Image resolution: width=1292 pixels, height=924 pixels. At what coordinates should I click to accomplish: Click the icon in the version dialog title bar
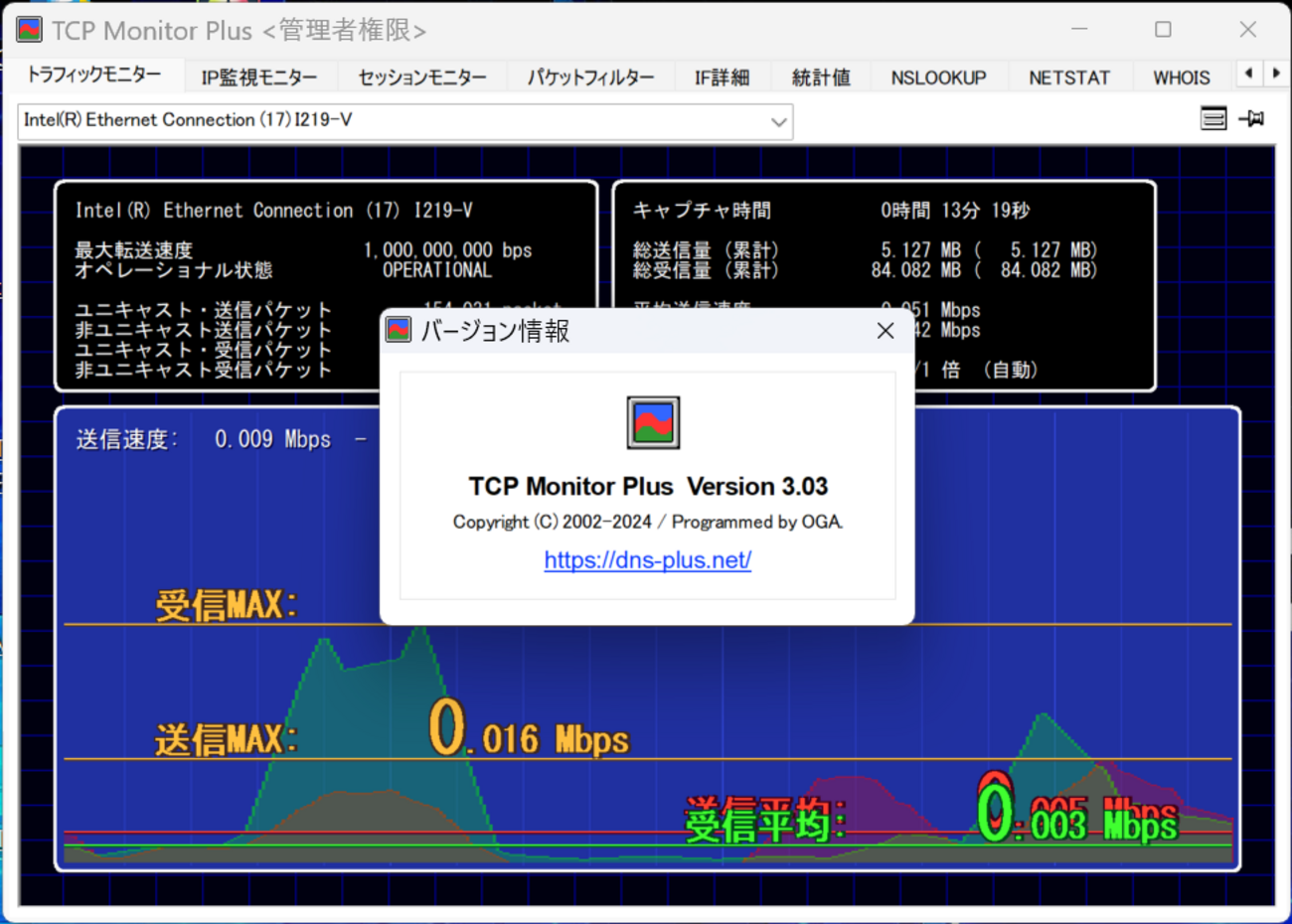point(398,329)
